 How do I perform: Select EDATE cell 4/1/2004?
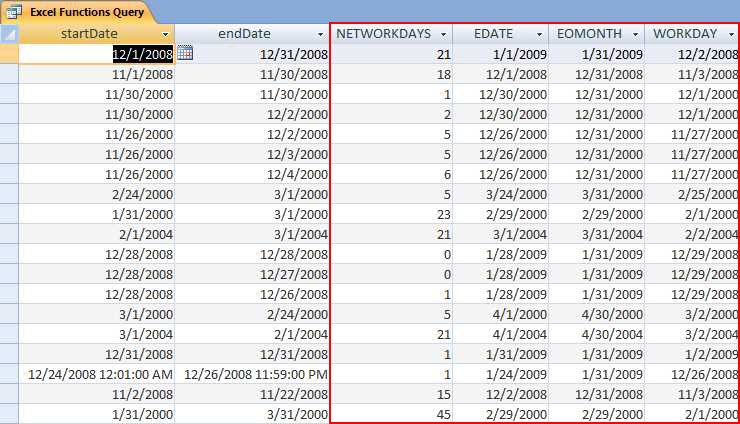[501, 334]
